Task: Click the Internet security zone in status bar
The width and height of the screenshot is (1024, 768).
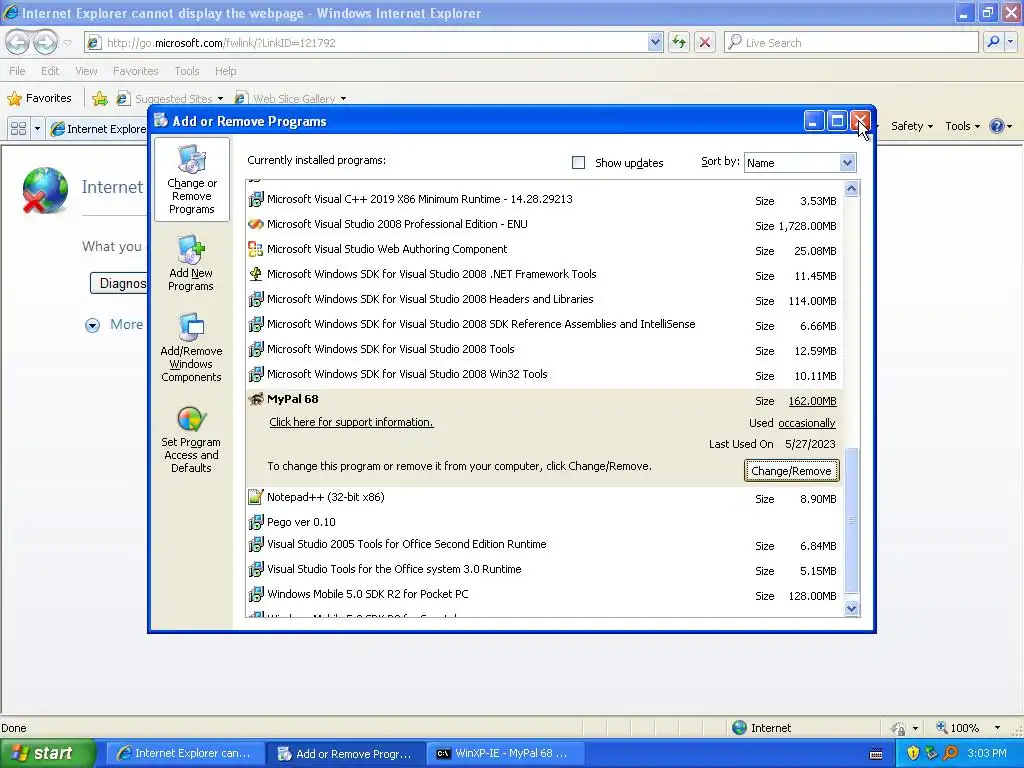Action: point(761,728)
